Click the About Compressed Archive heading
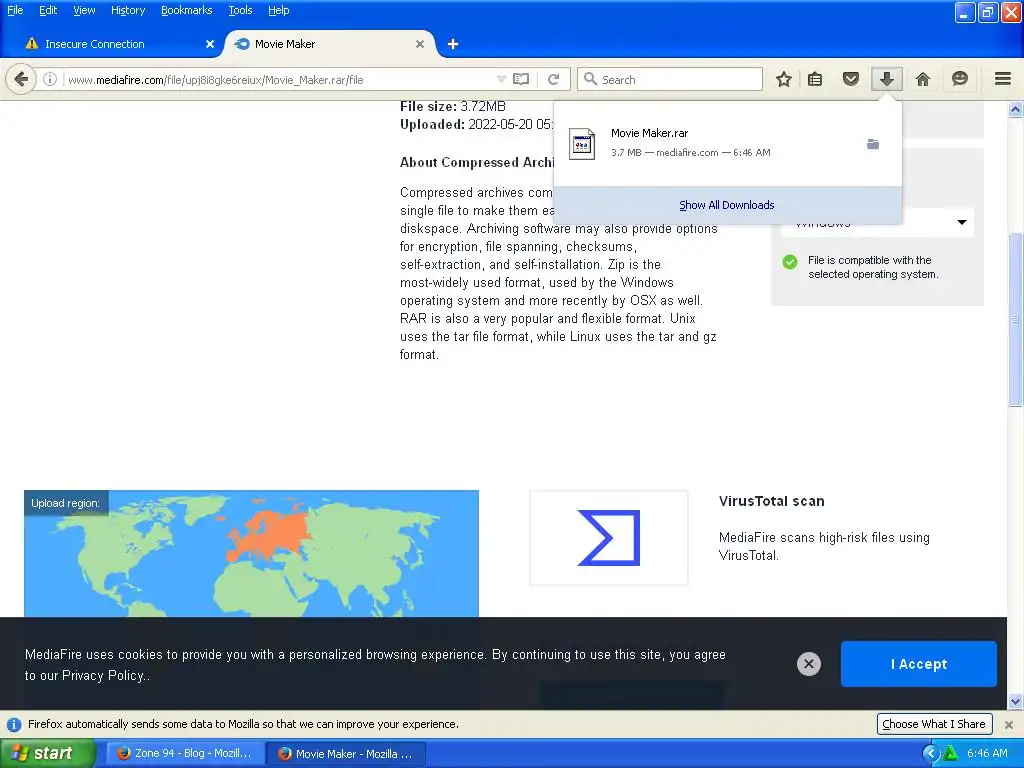 [477, 163]
